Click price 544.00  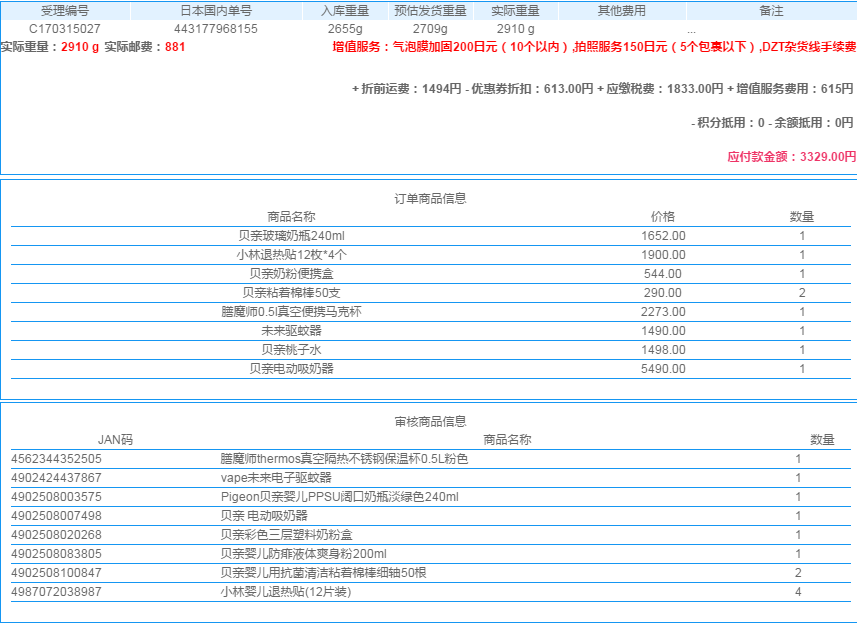click(663, 274)
